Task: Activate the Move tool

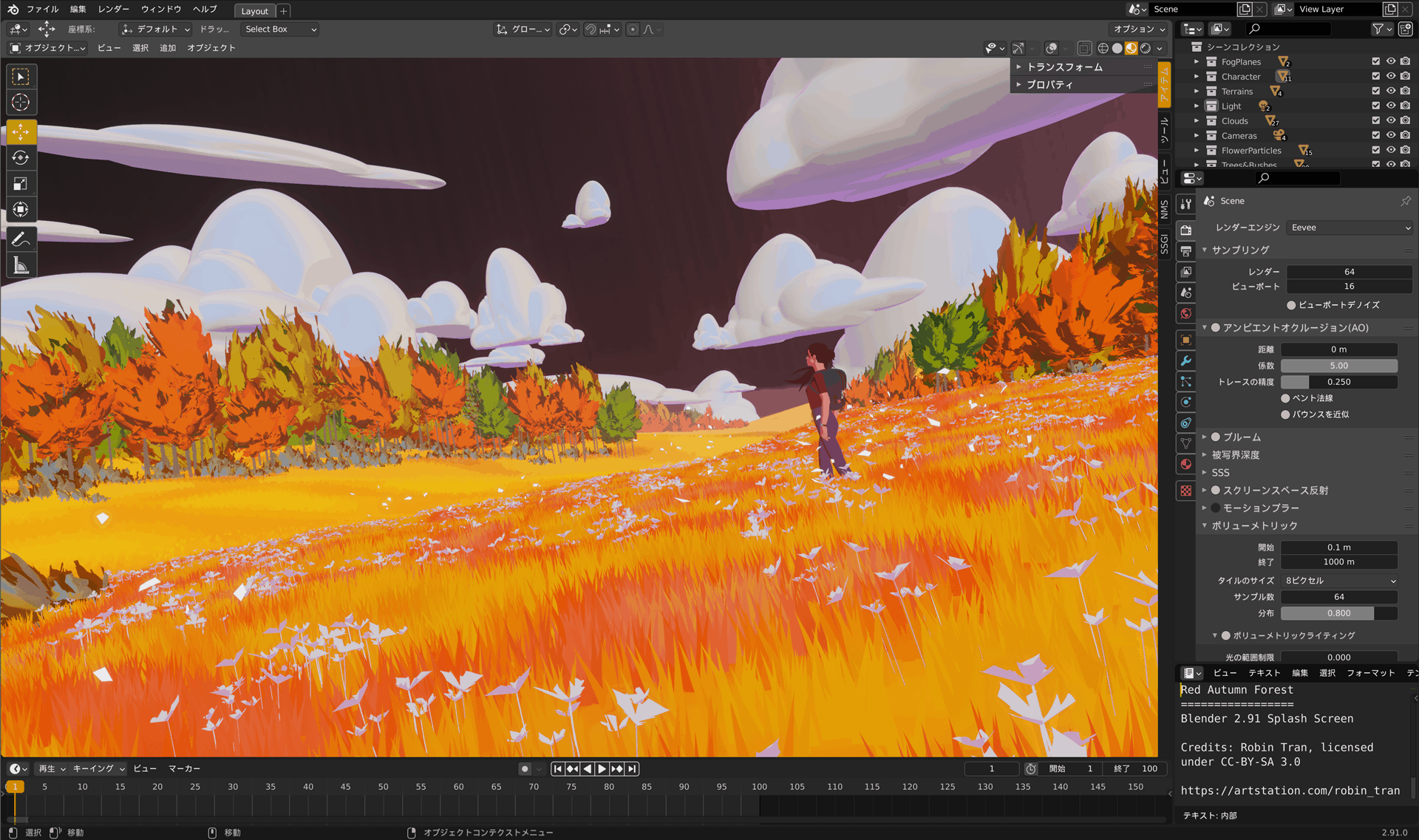Action: [x=21, y=132]
